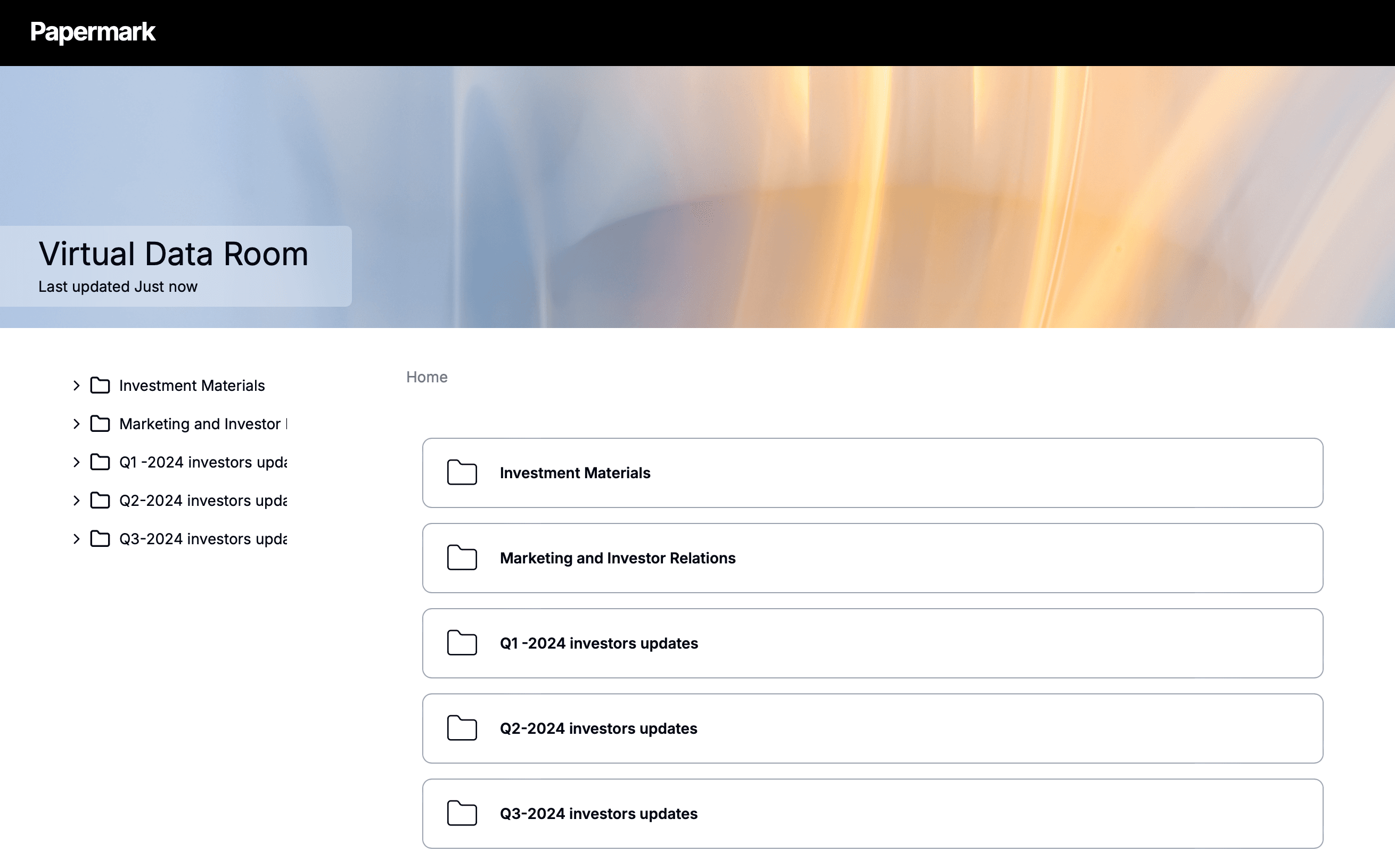The height and width of the screenshot is (868, 1395).
Task: Click the folder icon on the Q2-2024 investors updates card
Action: click(462, 728)
